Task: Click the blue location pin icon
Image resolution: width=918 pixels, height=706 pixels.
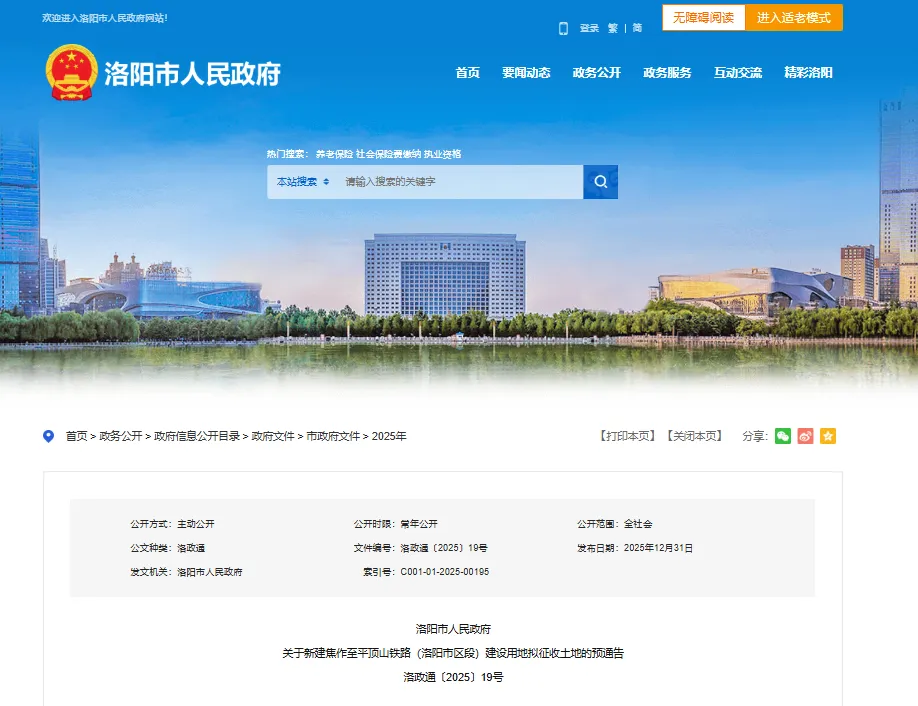Action: point(49,436)
